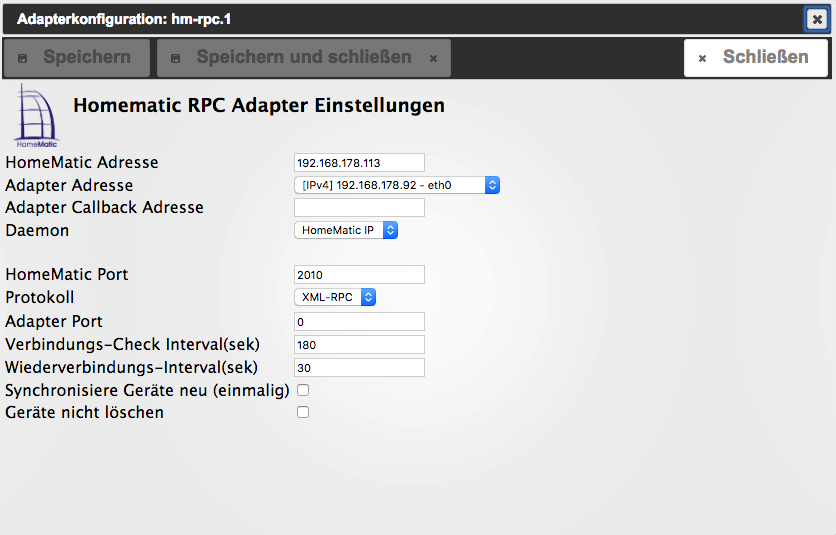The width and height of the screenshot is (836, 535).
Task: Edit the Verbindungs-Check Interval field
Action: 359,344
